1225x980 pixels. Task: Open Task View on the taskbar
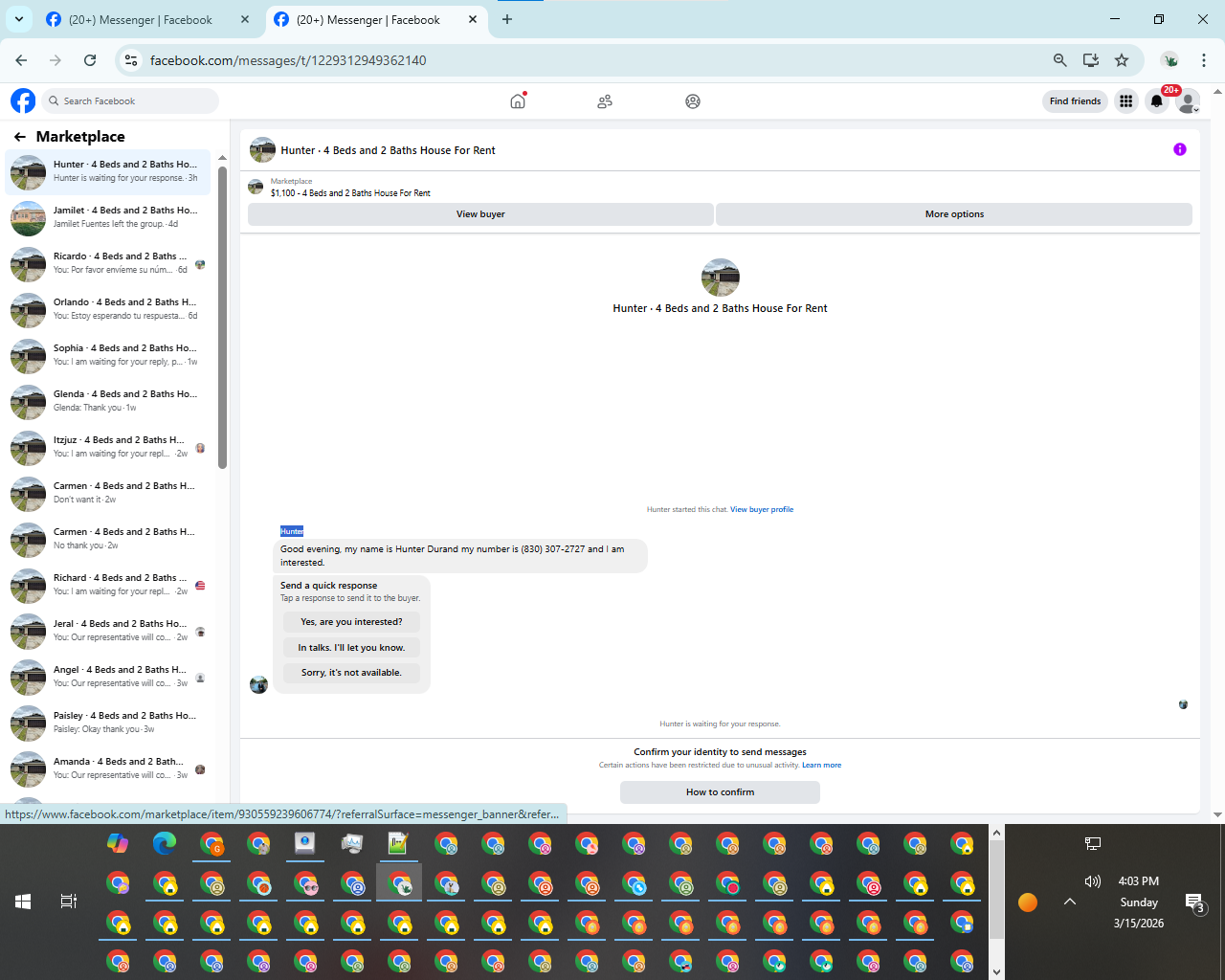click(x=69, y=902)
